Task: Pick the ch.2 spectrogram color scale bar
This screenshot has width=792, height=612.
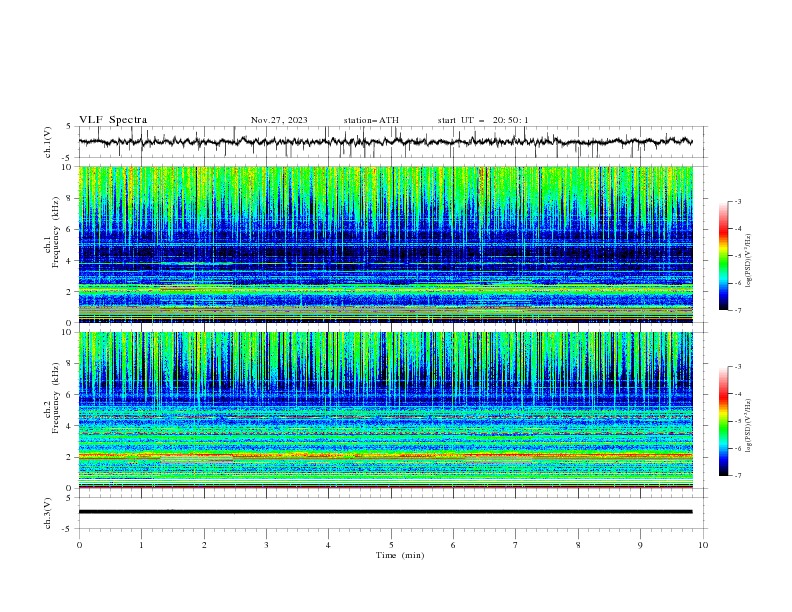Action: 724,421
